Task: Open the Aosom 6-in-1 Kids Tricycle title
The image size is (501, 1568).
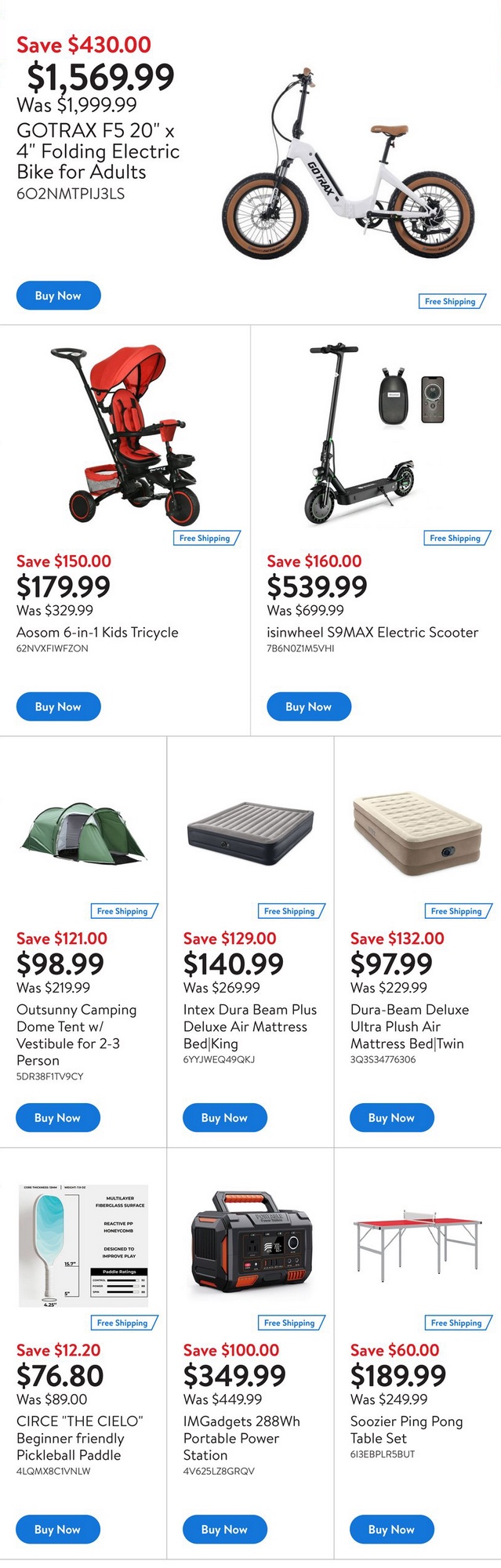Action: click(97, 632)
